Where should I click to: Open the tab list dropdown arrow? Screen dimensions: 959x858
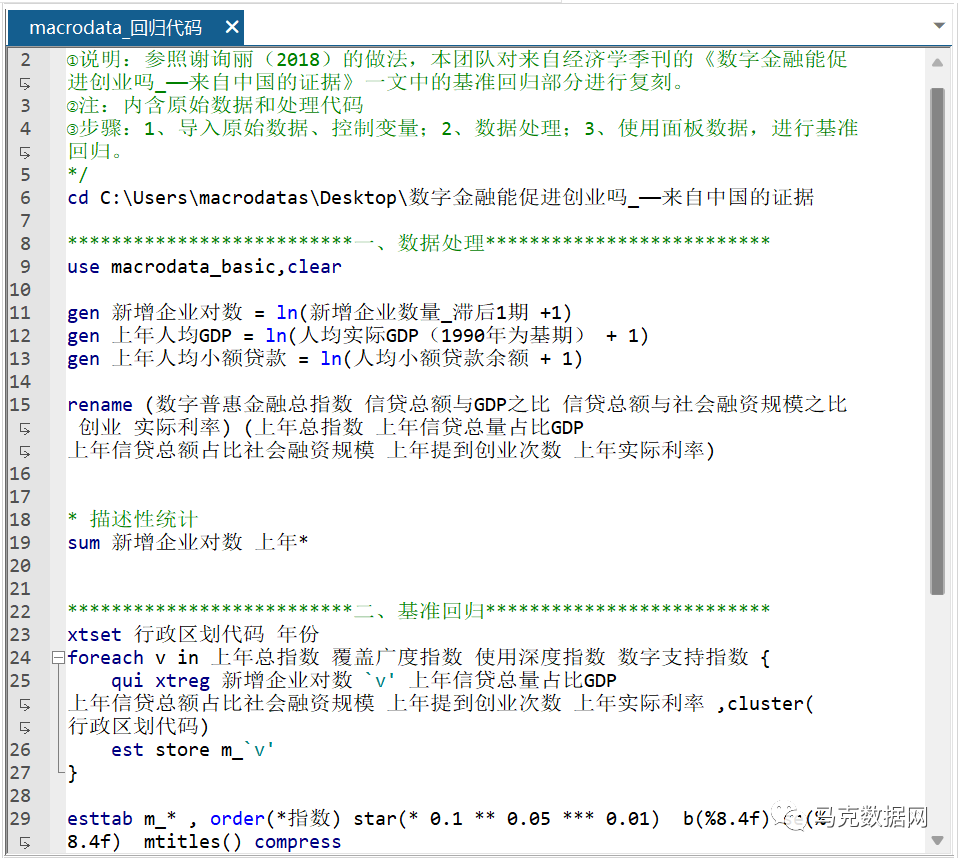click(939, 26)
